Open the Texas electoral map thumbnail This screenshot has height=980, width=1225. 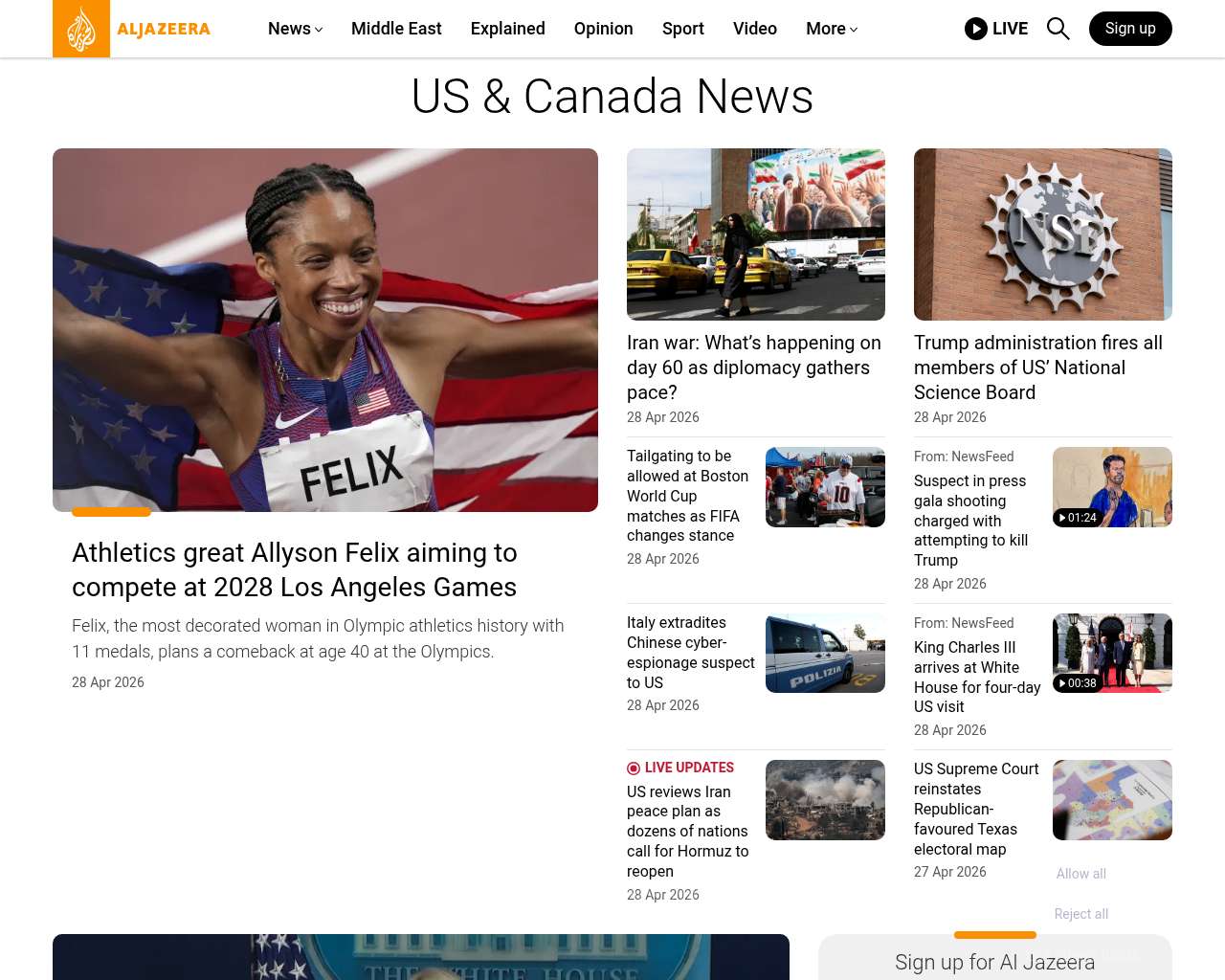coord(1112,800)
